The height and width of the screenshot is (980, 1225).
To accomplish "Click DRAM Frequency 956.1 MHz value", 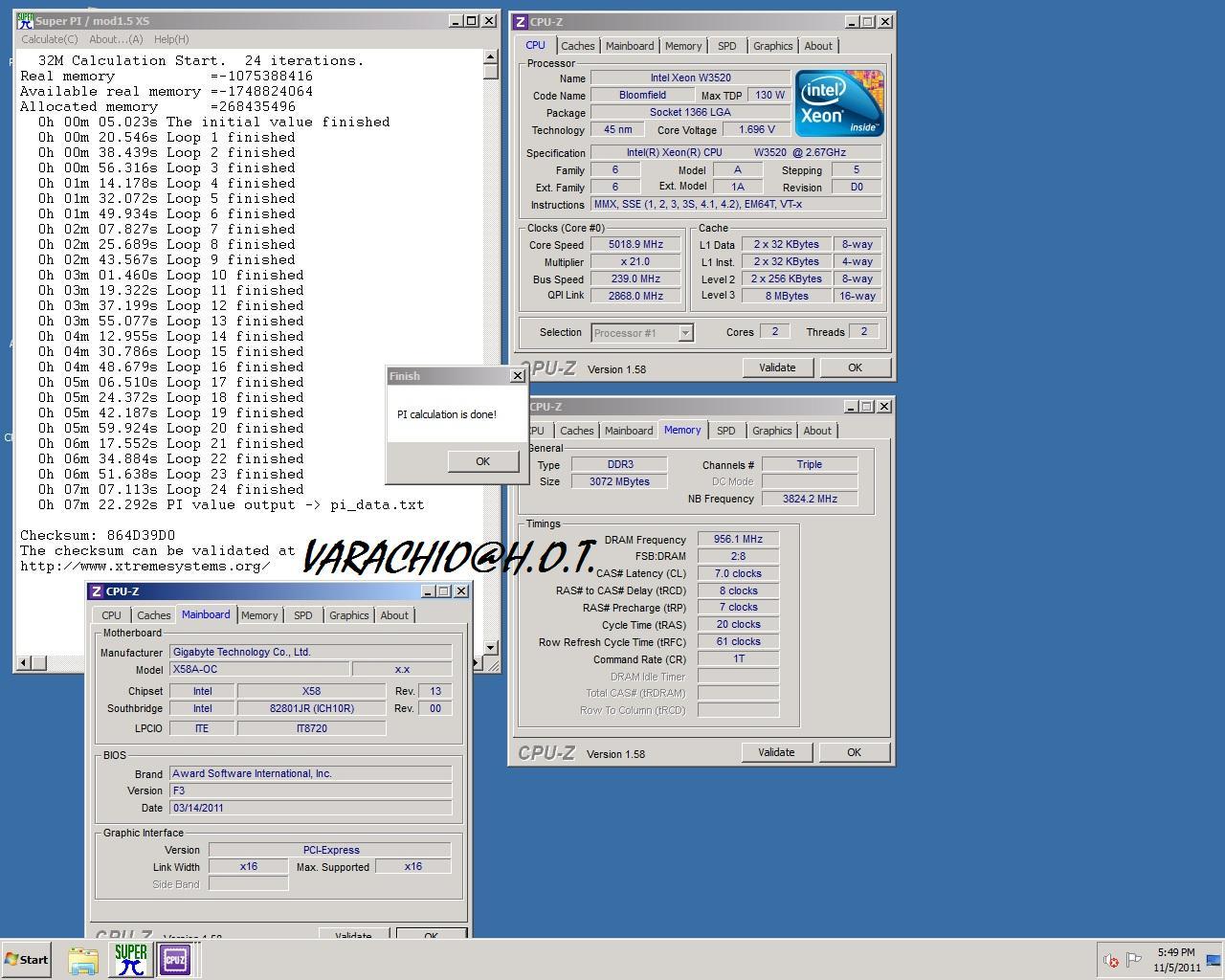I will [738, 539].
